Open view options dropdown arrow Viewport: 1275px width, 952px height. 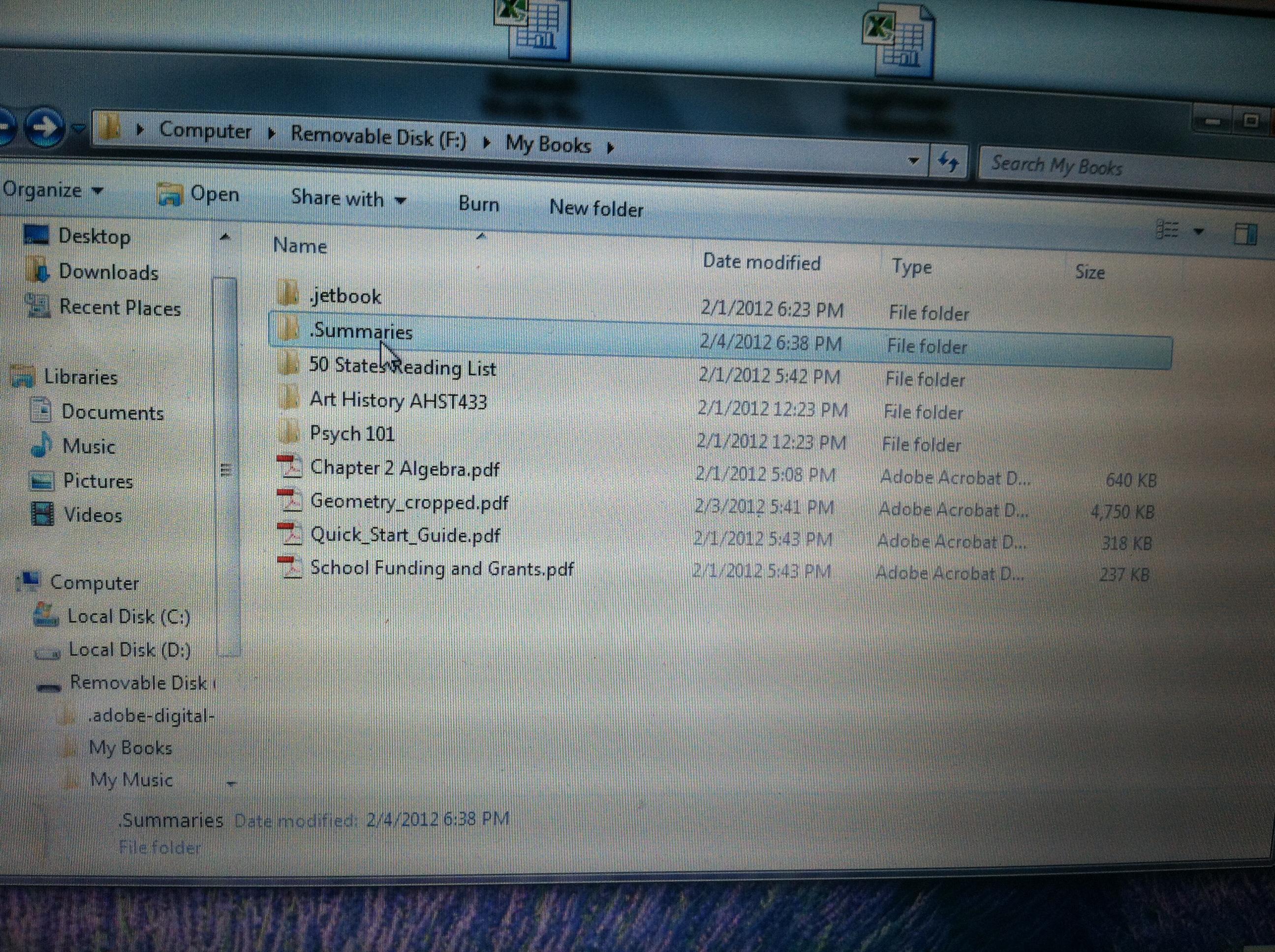coord(1199,232)
